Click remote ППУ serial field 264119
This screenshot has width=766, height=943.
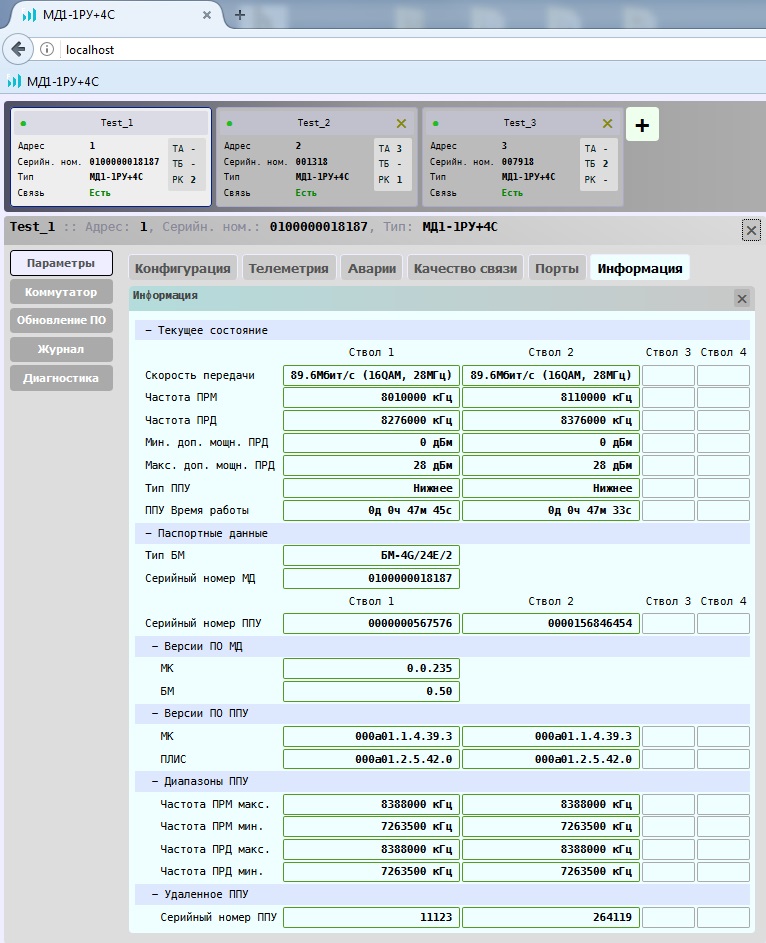pyautogui.click(x=551, y=917)
